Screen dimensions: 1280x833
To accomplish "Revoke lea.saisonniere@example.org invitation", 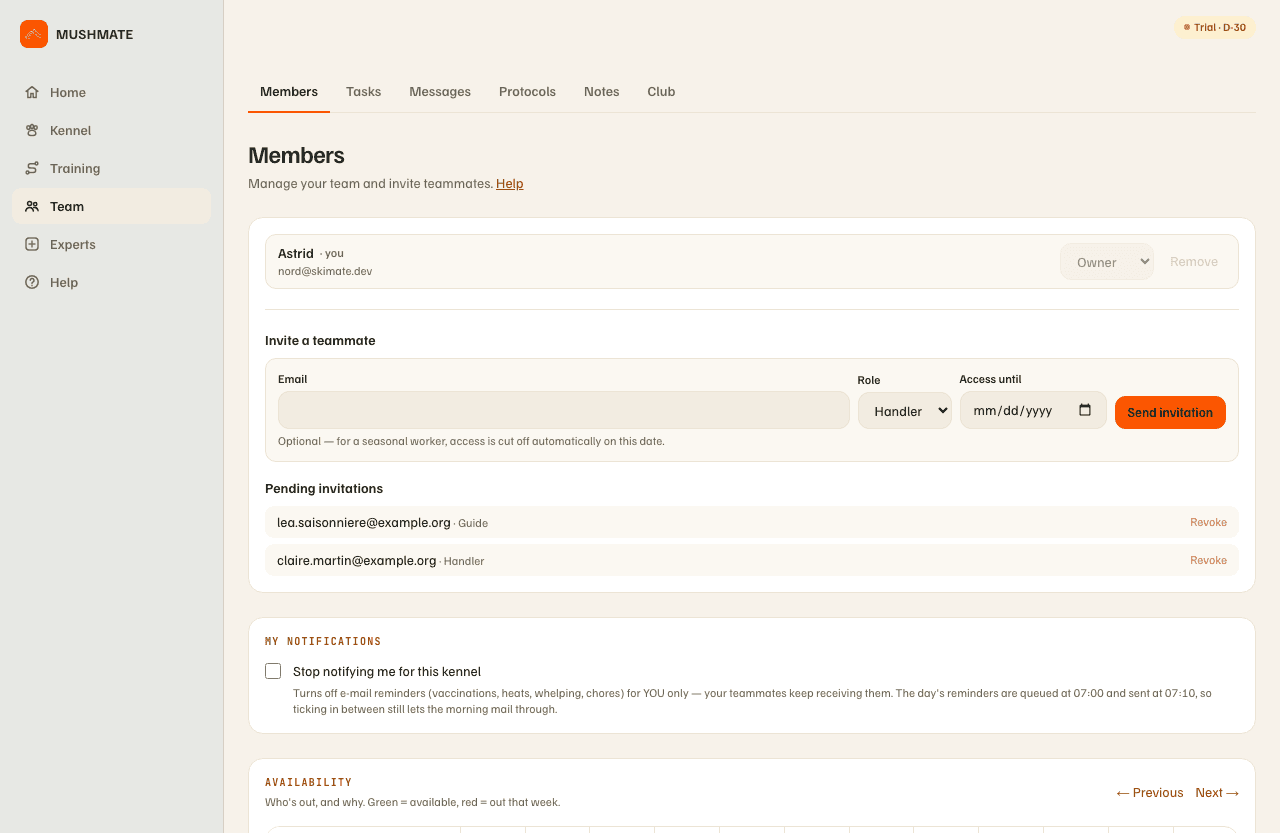I will point(1208,522).
